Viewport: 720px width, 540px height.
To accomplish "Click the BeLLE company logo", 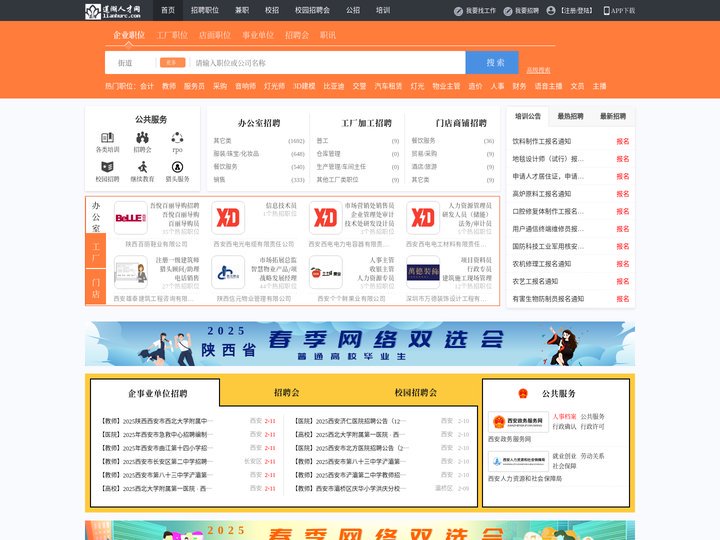I will tap(131, 218).
